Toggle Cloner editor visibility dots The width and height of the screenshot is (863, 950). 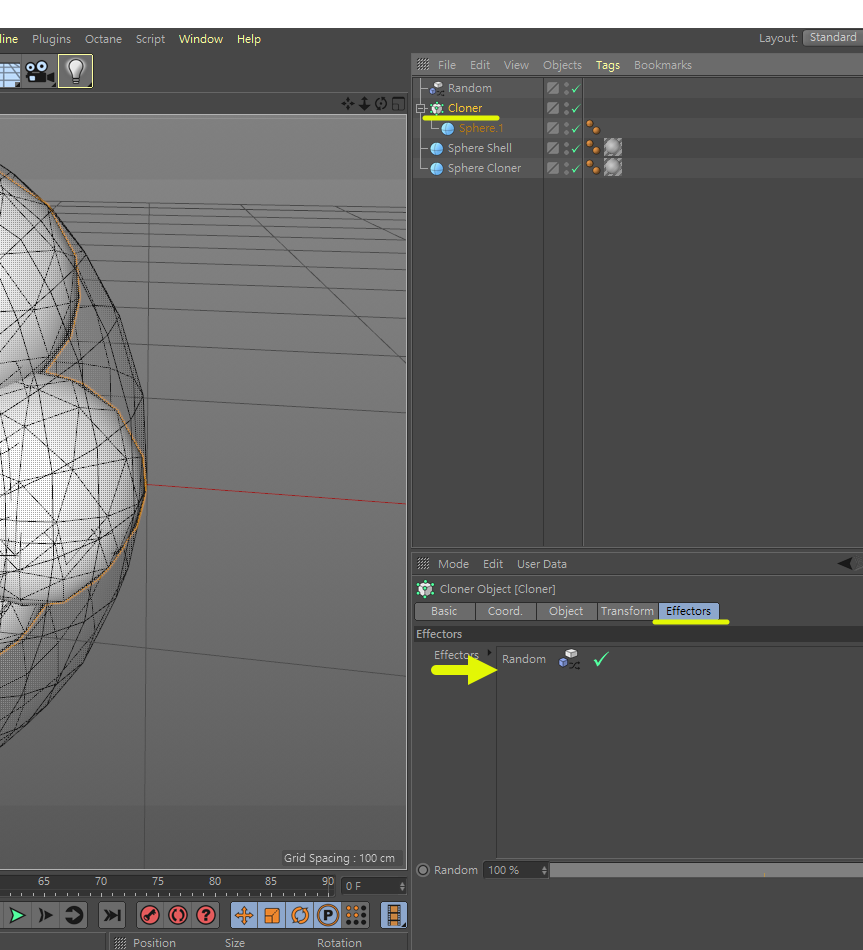[566, 108]
